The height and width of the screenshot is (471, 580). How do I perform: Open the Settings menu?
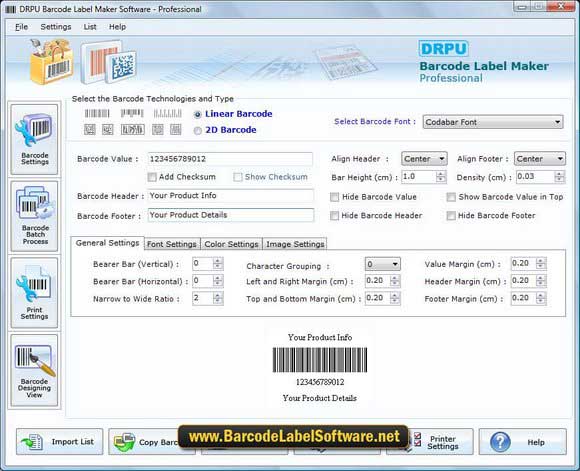pyautogui.click(x=55, y=27)
